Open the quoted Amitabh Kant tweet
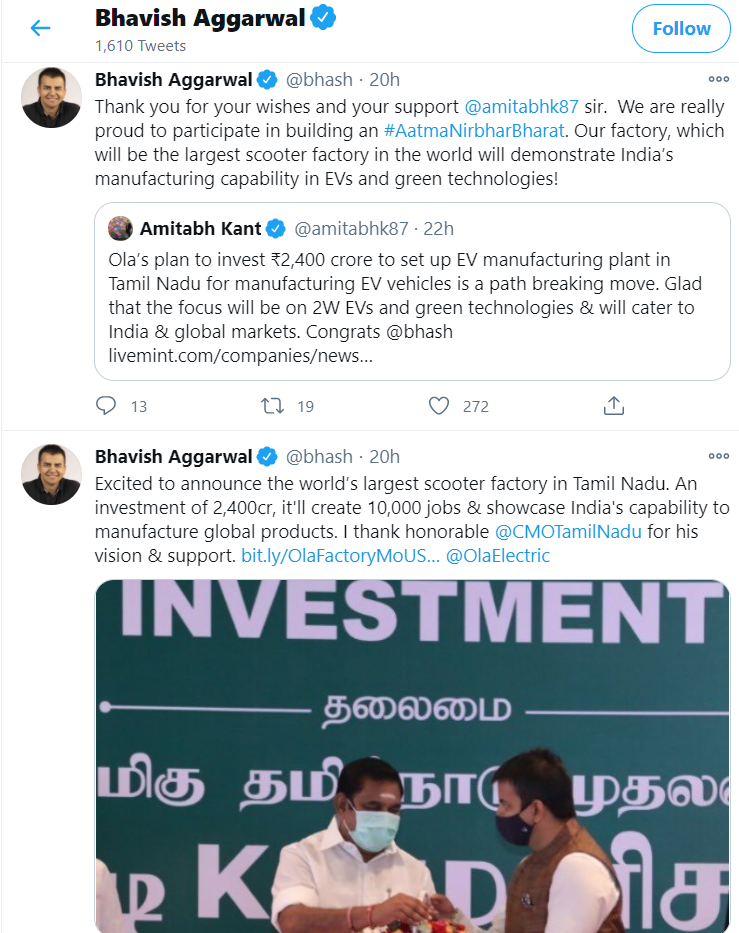This screenshot has width=739, height=933. point(412,292)
